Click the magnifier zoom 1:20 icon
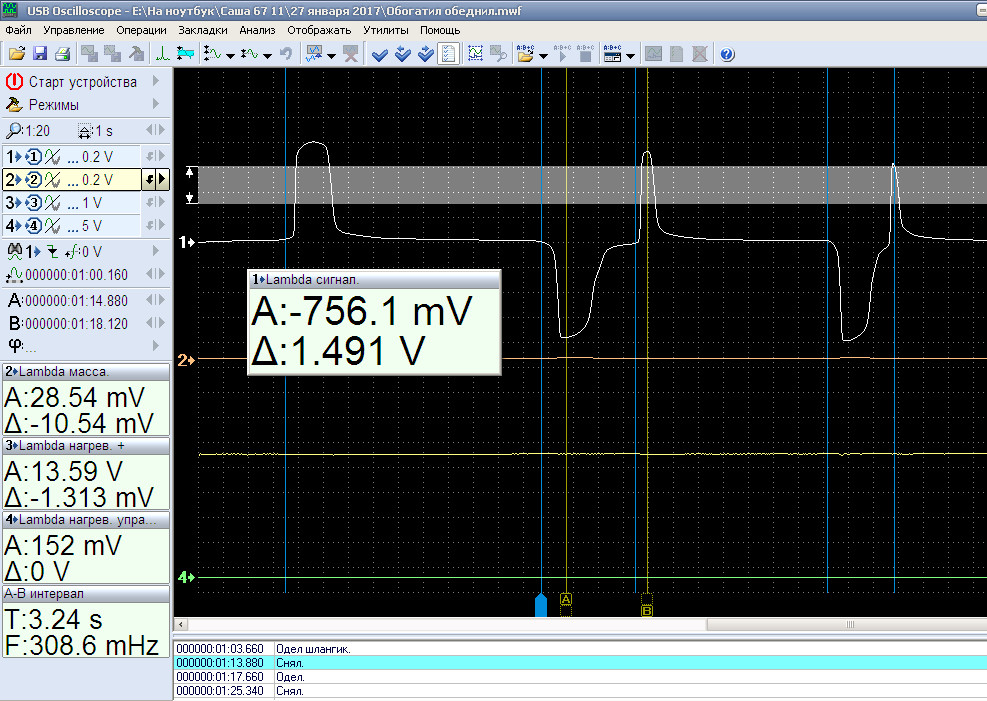The image size is (987, 701). [x=14, y=131]
